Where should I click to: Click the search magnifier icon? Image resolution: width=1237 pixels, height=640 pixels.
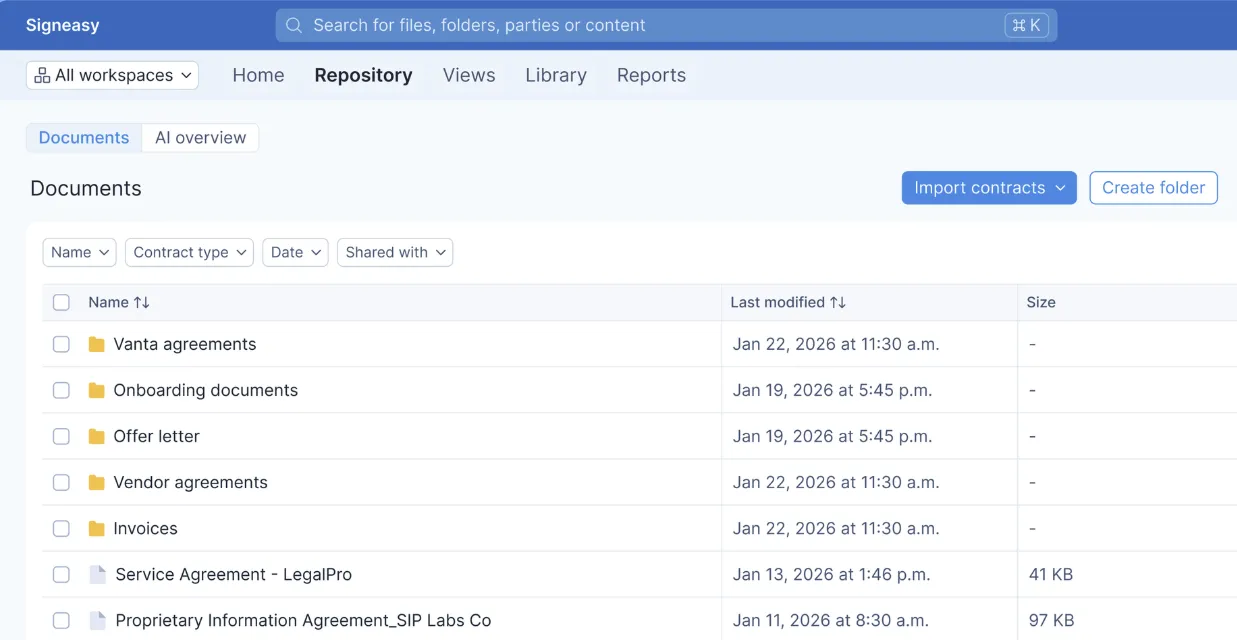(x=294, y=25)
